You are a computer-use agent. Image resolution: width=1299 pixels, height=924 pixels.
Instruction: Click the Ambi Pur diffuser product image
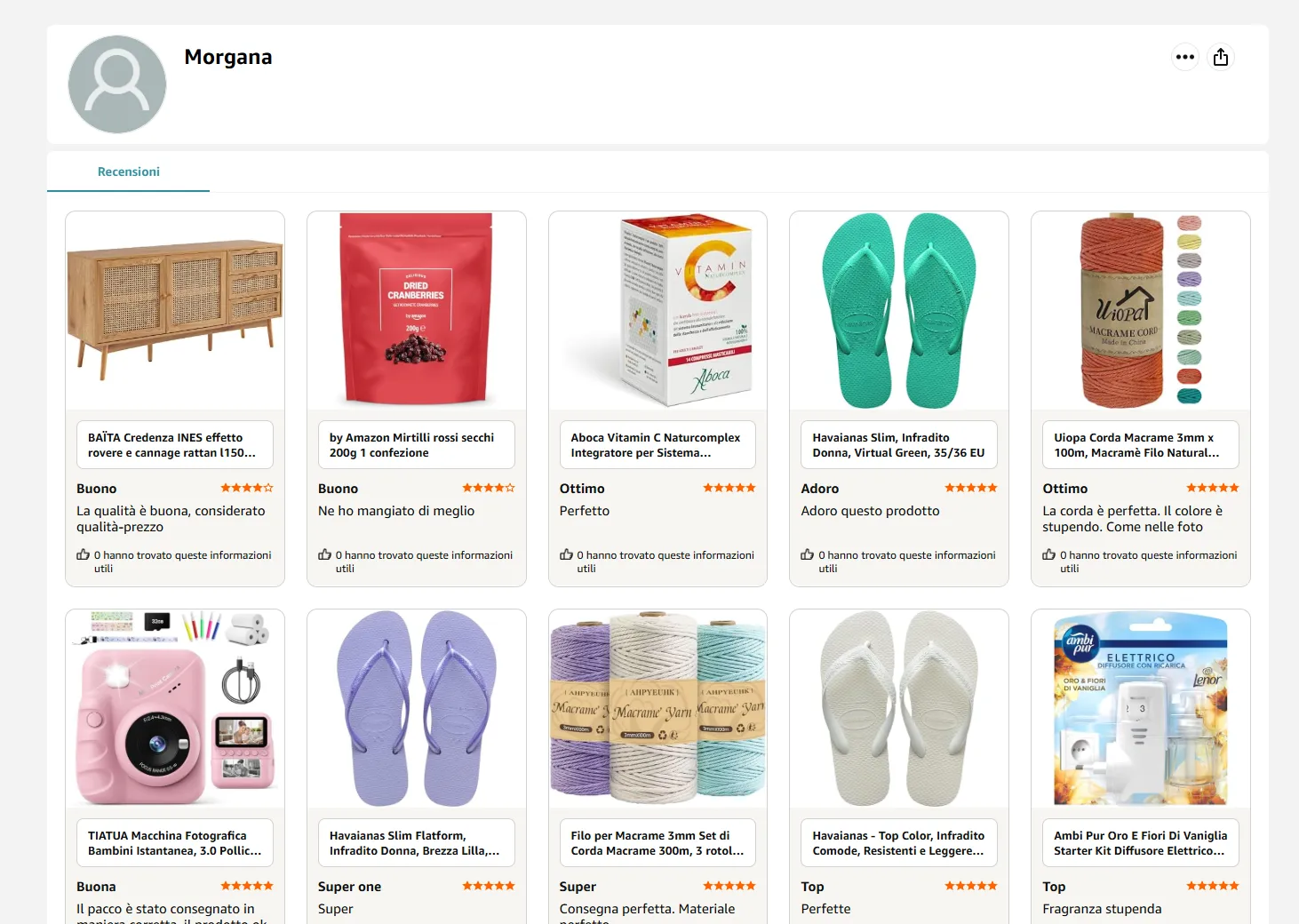click(1140, 708)
